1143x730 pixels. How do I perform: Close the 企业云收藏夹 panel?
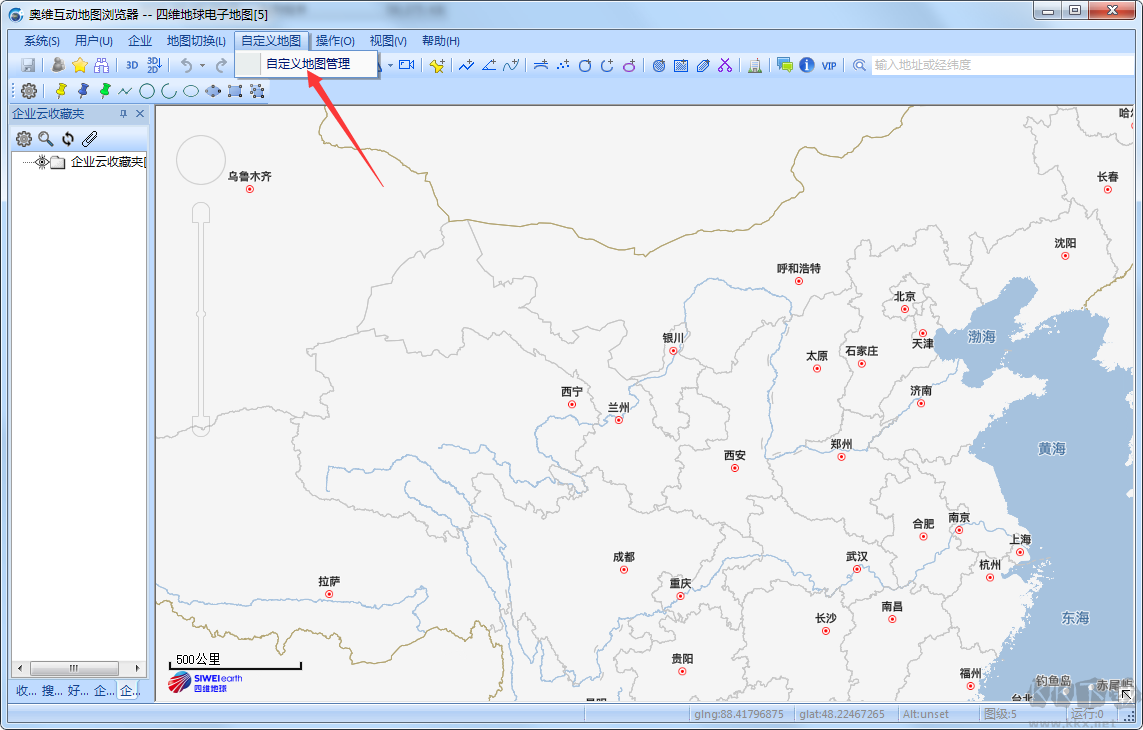[140, 114]
